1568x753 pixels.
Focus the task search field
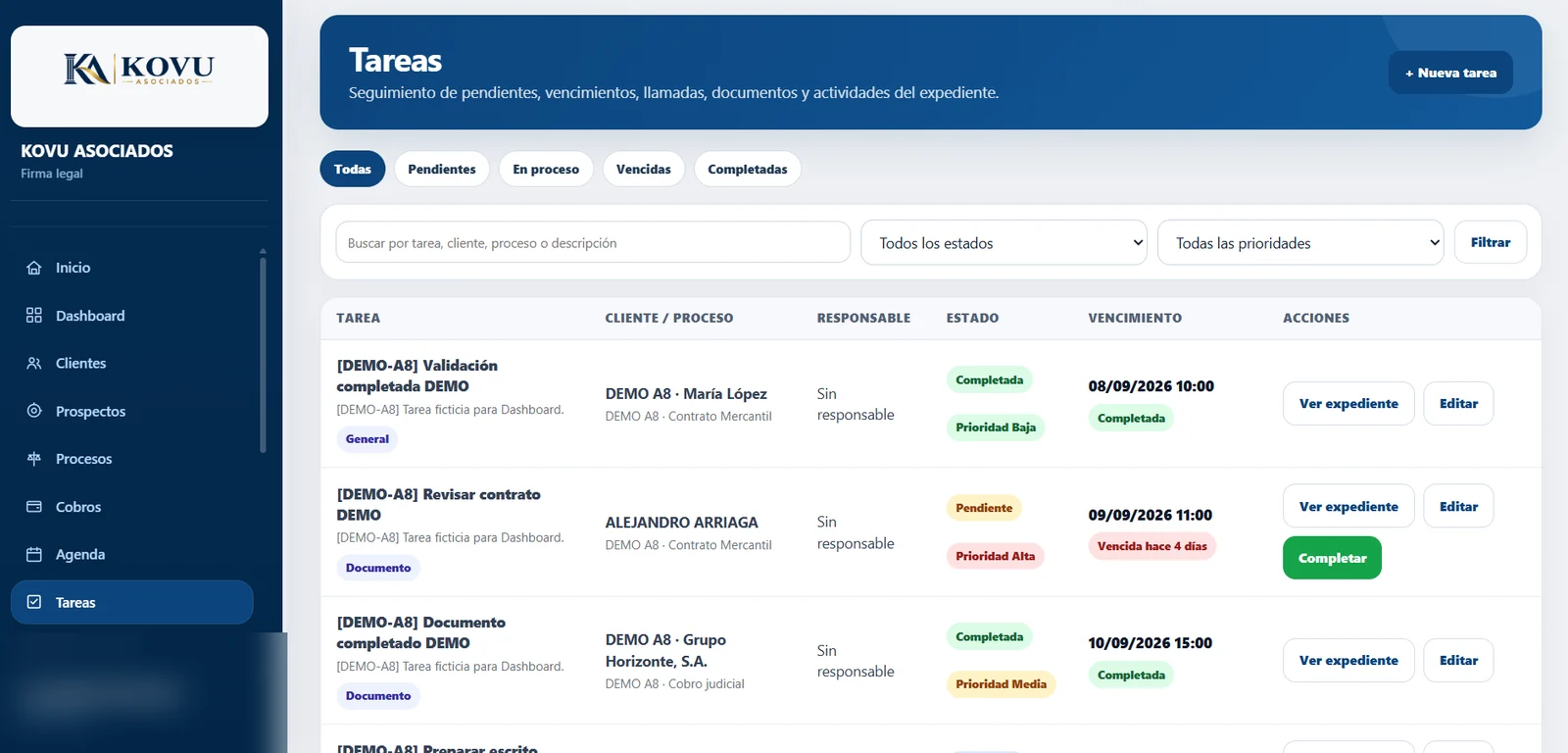click(x=593, y=242)
